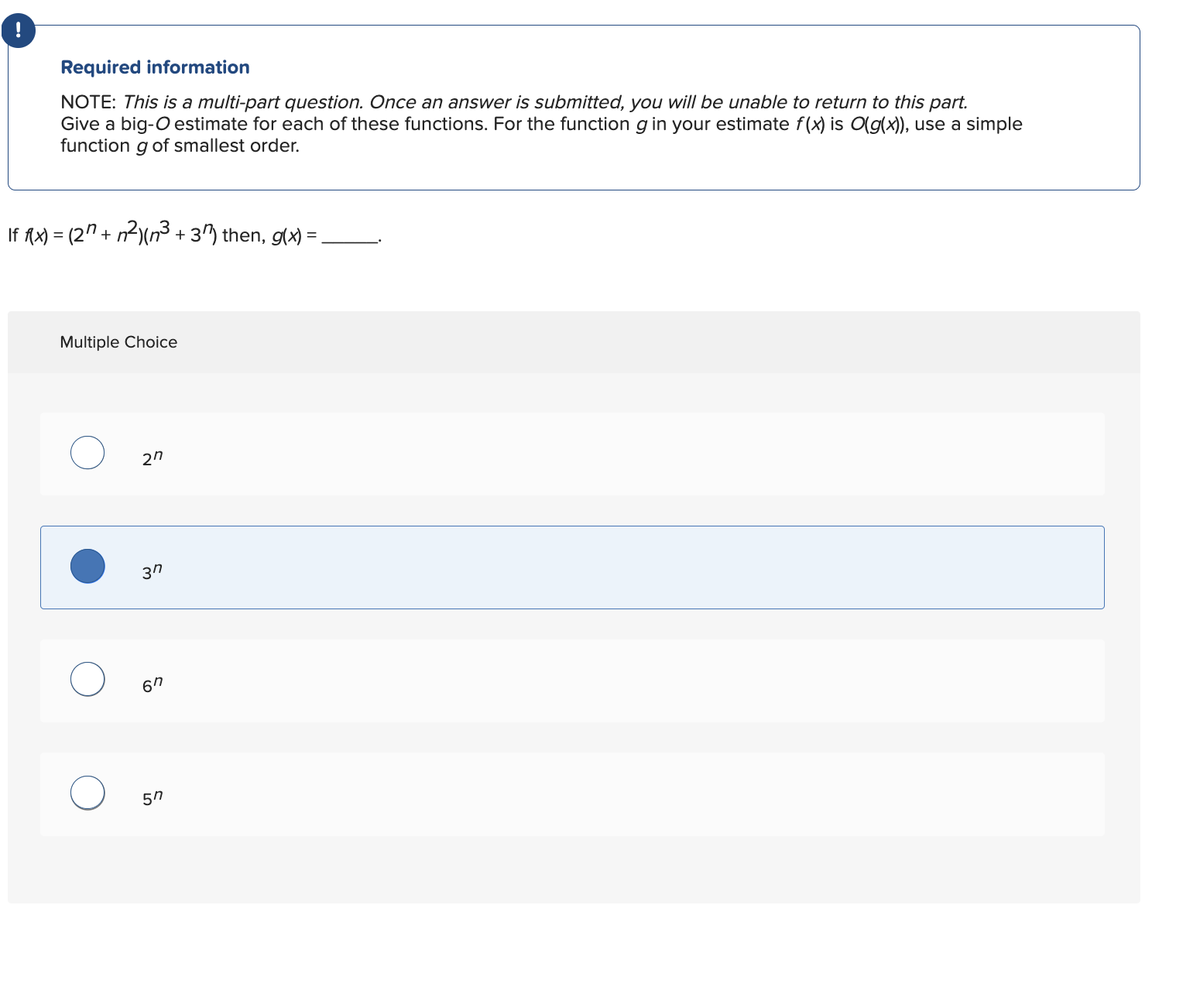The height and width of the screenshot is (1008, 1200).
Task: Pick the 5ⁿ radio button
Action: [x=87, y=793]
